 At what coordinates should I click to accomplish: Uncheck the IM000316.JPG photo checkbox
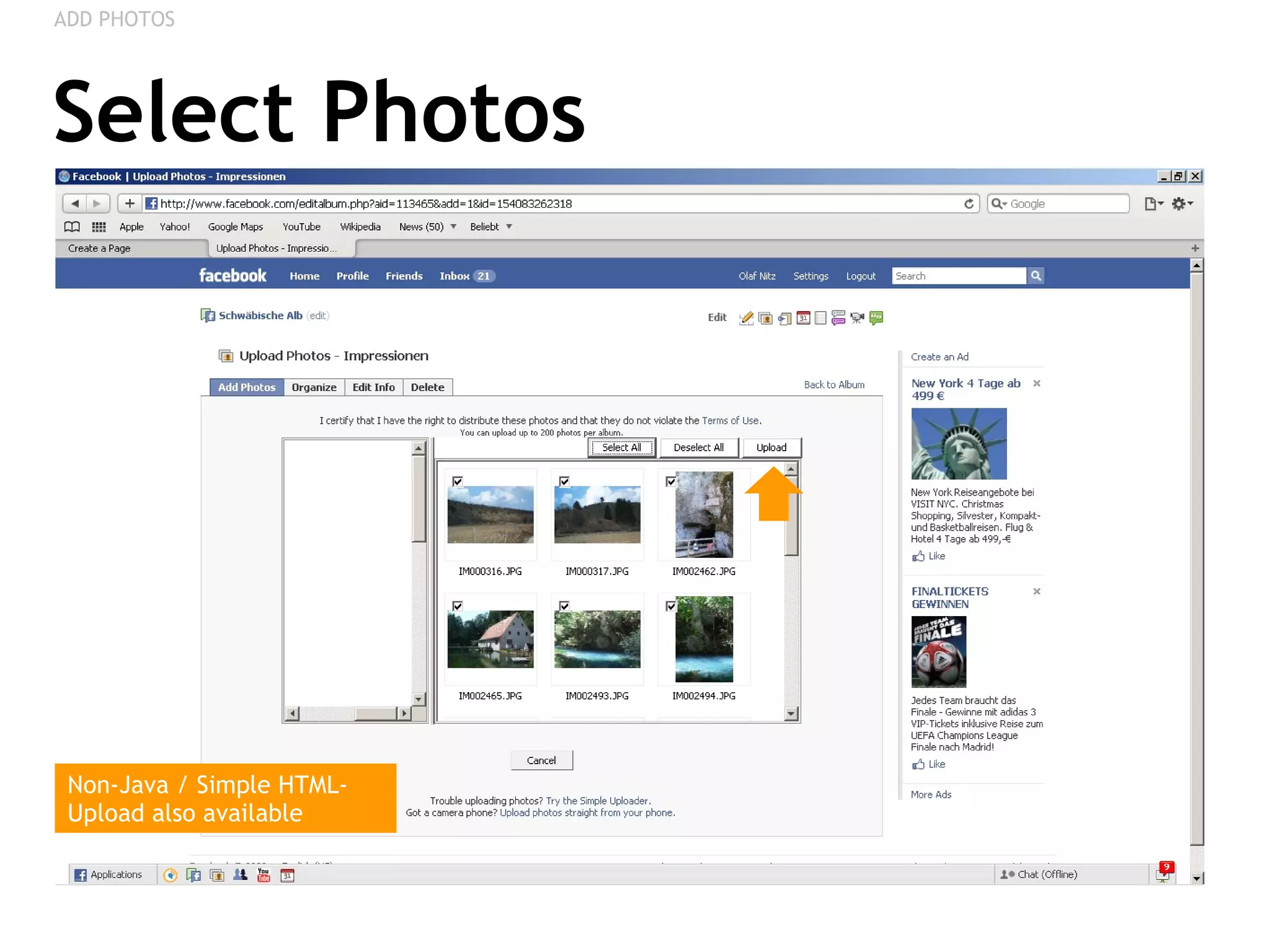coord(458,482)
